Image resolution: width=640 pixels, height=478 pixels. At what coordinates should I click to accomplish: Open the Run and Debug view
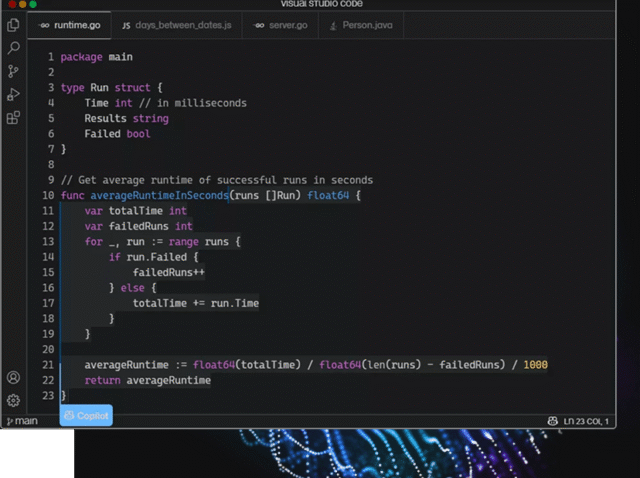[x=13, y=94]
